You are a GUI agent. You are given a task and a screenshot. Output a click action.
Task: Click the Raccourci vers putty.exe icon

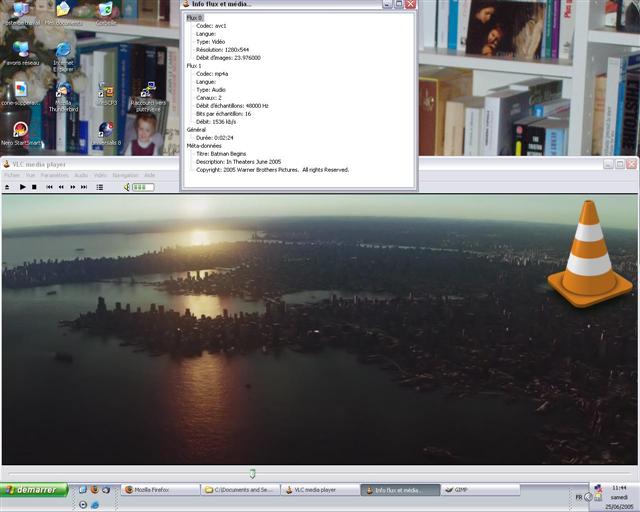(x=148, y=97)
